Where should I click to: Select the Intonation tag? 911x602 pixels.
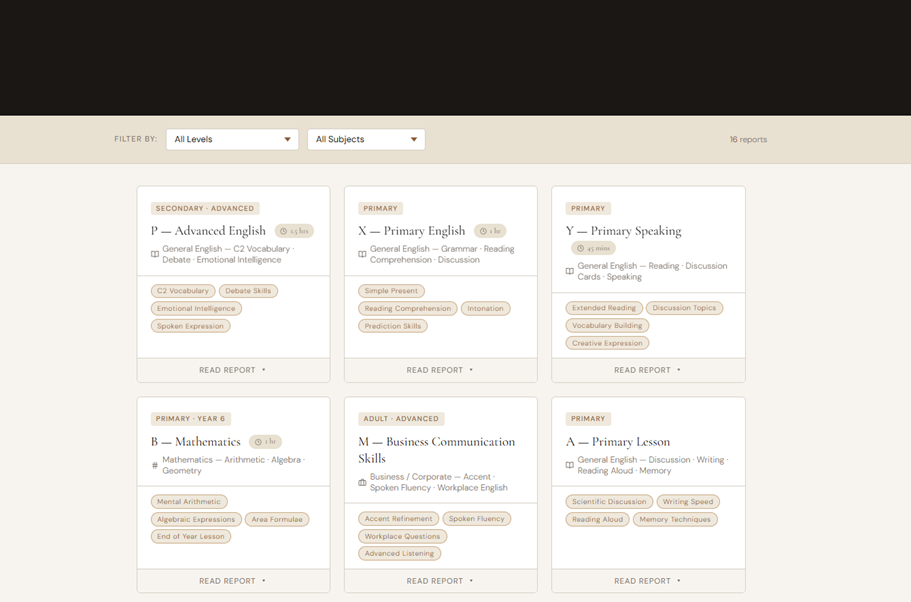coord(486,309)
